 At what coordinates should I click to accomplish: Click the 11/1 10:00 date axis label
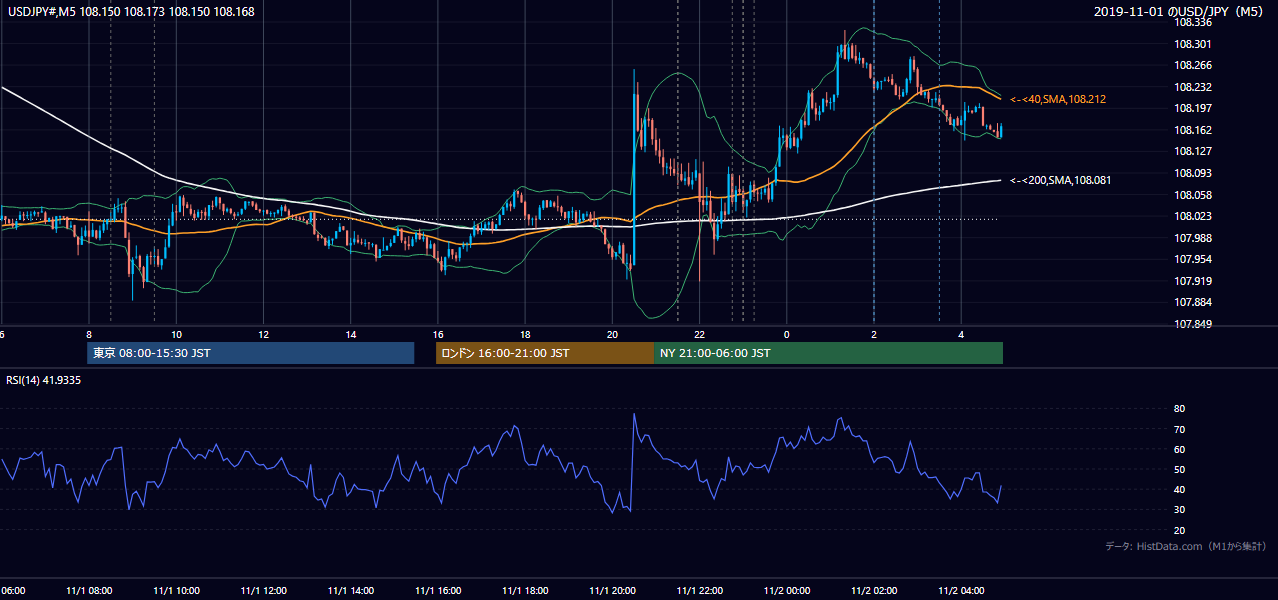[x=175, y=591]
